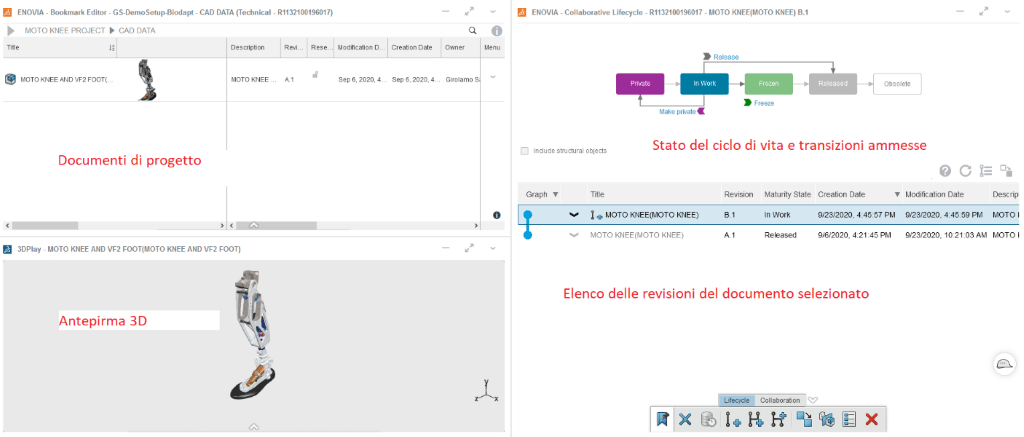Click the Bookmark Editor play arrow before the breadcrumb
1024x437 pixels.
pos(11,30)
